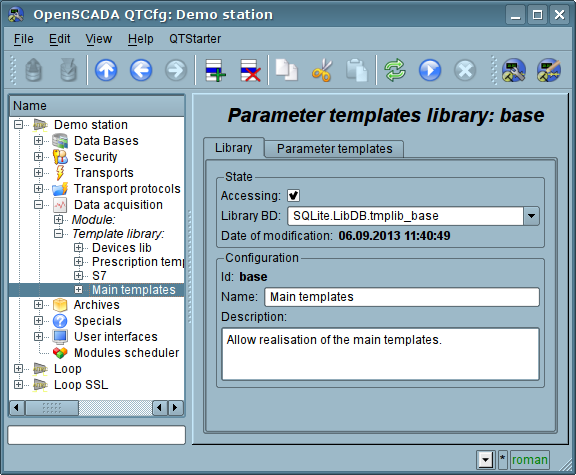Viewport: 576px width, 475px height.
Task: Expand the Transports node
Action: pyautogui.click(x=38, y=173)
